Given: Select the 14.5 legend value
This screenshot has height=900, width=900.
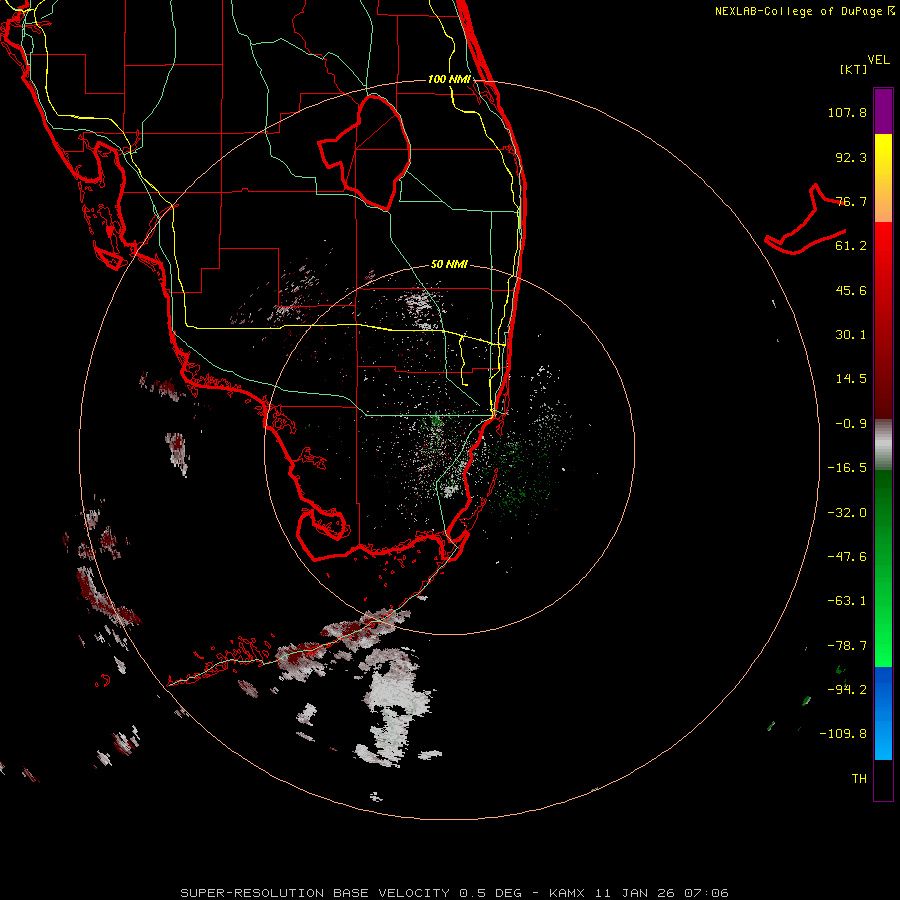Looking at the screenshot, I should 851,379.
